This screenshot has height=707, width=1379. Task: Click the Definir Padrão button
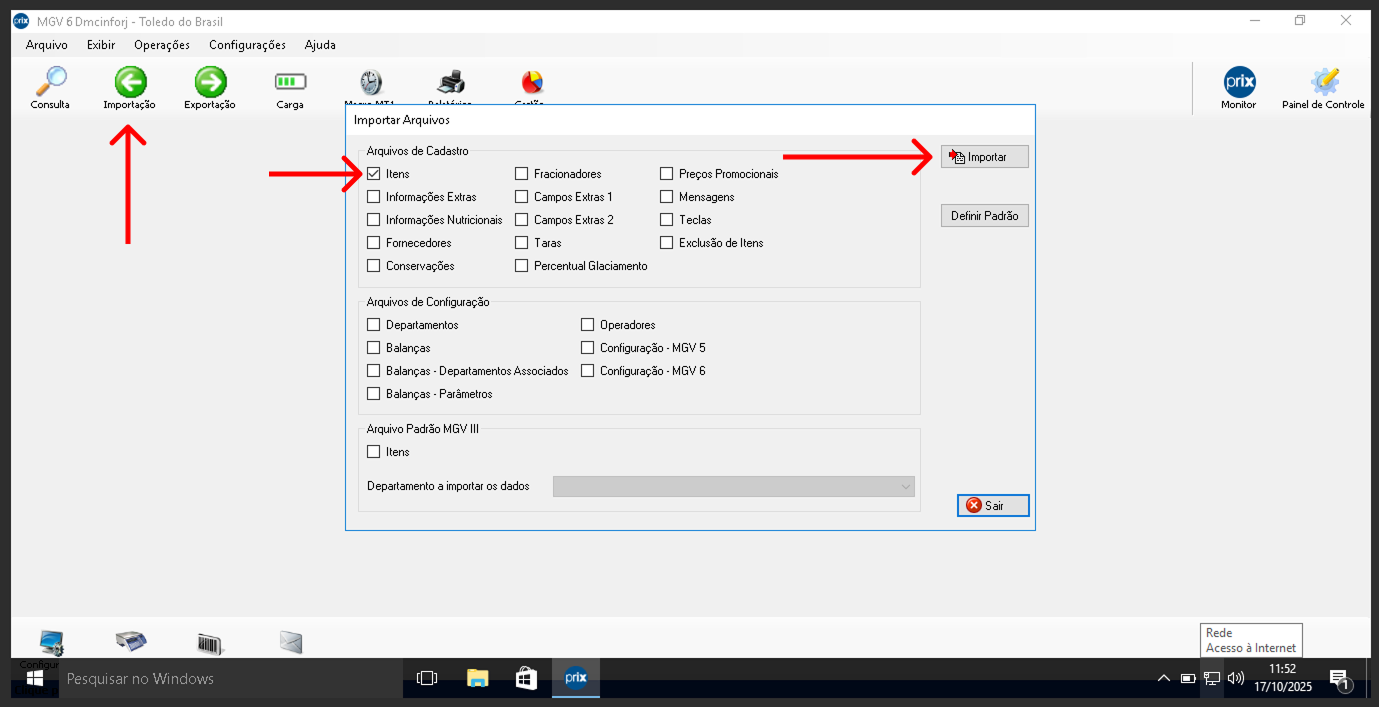[x=984, y=216]
